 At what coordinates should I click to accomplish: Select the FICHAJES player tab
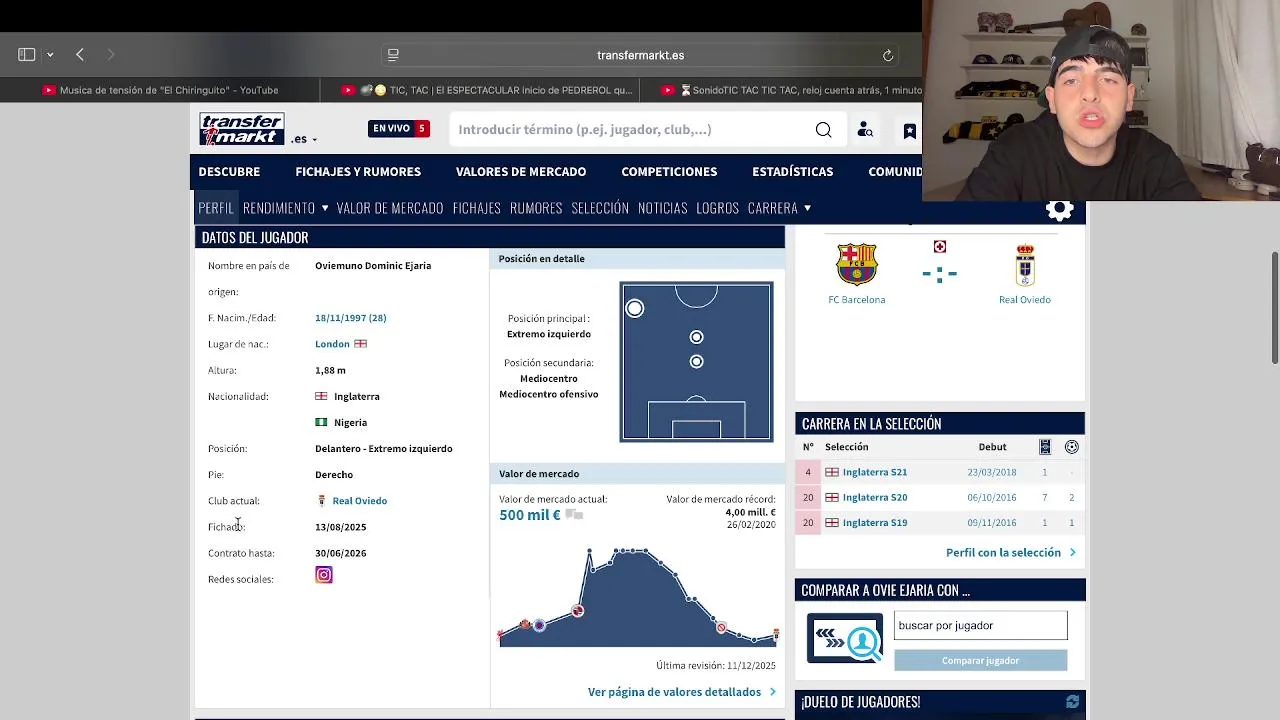[x=476, y=208]
